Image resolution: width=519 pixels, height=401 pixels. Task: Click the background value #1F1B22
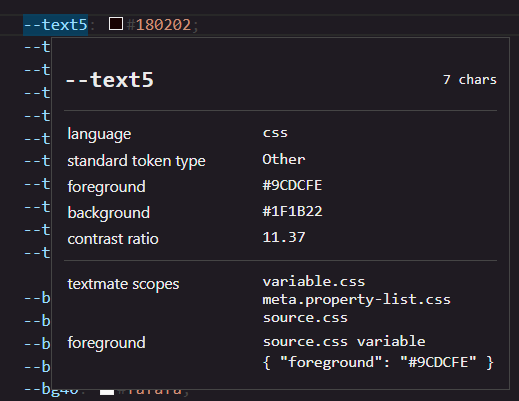[292, 211]
